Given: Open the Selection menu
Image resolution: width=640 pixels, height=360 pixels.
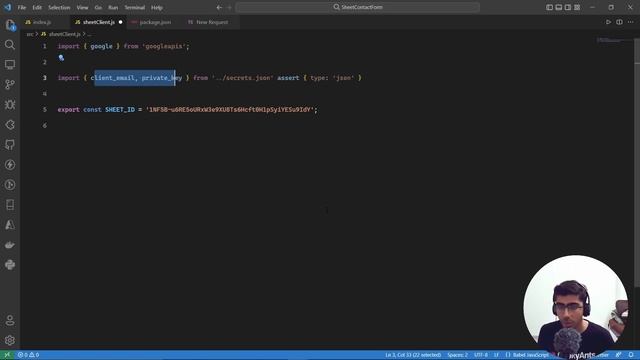Looking at the screenshot, I should click(59, 7).
